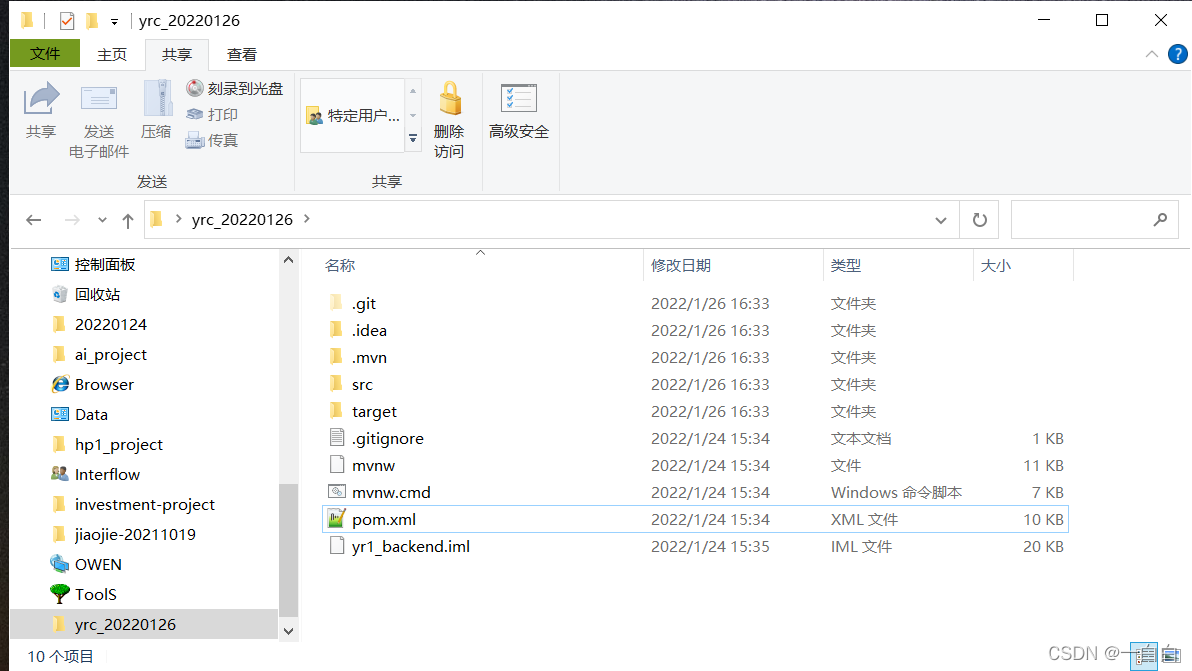Collapse the ribbon with the chevron
This screenshot has height=671, width=1192.
pos(1152,54)
